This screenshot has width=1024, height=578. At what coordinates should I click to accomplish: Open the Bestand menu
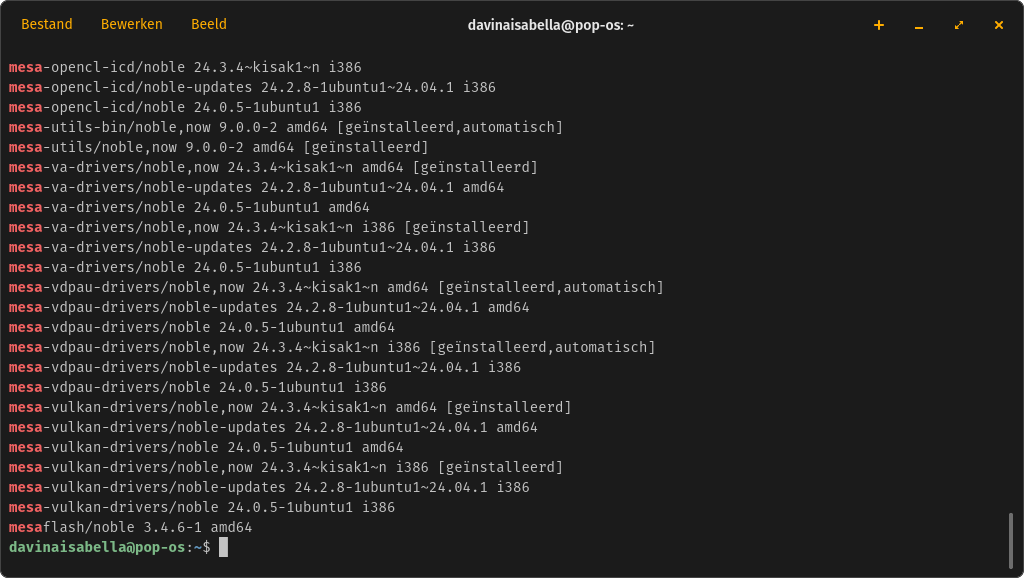[x=46, y=24]
